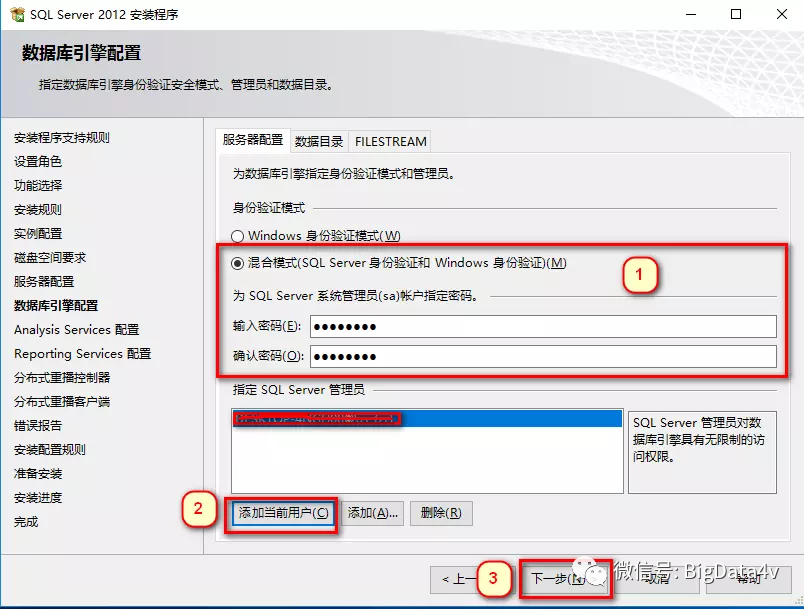Click 准备安装 step in sidebar

click(x=37, y=474)
